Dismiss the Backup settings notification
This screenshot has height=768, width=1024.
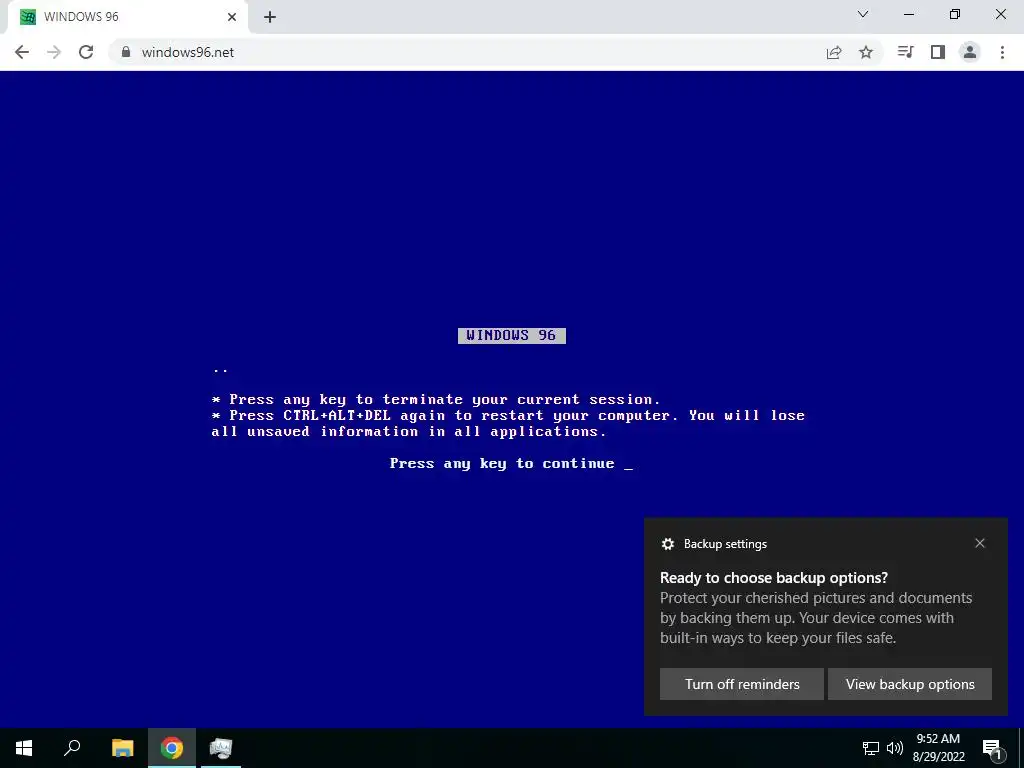click(x=980, y=543)
